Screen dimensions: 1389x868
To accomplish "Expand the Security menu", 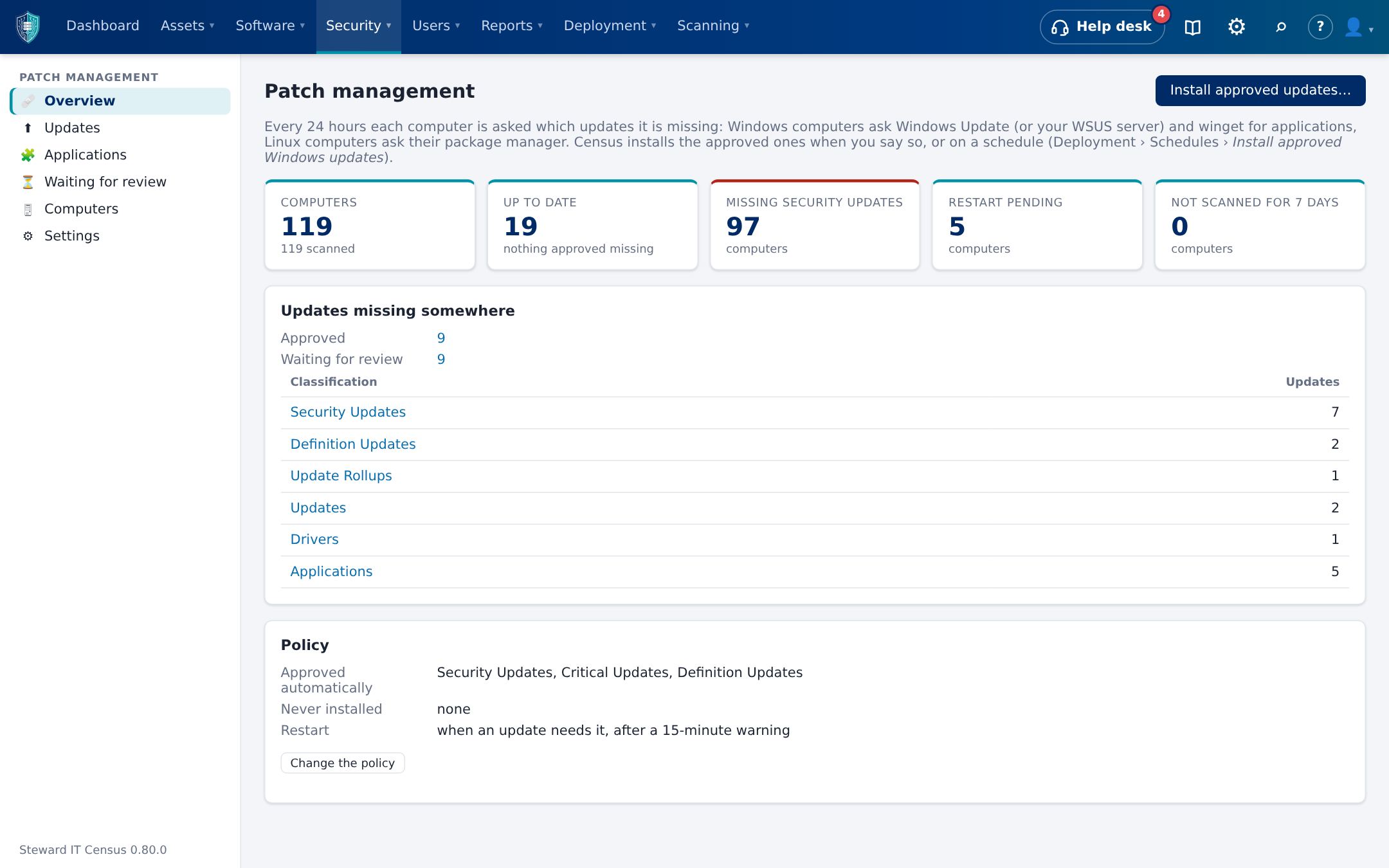I will pos(359,26).
